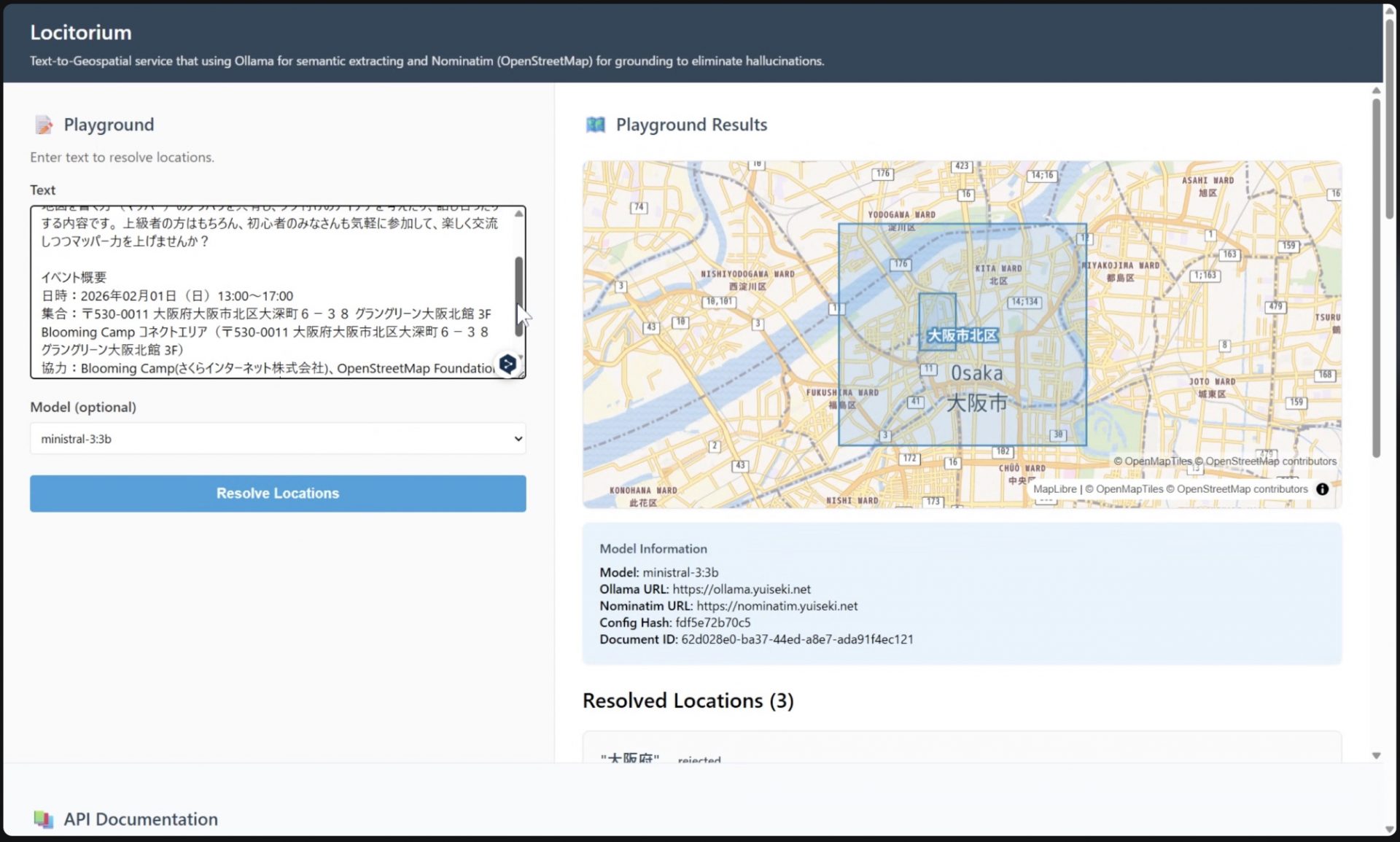This screenshot has height=842, width=1400.
Task: Click the results panel scroll-down arrow
Action: pos(1376,756)
